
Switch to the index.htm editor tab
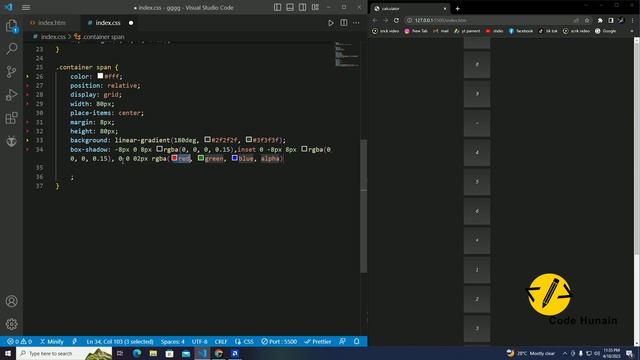[x=51, y=23]
